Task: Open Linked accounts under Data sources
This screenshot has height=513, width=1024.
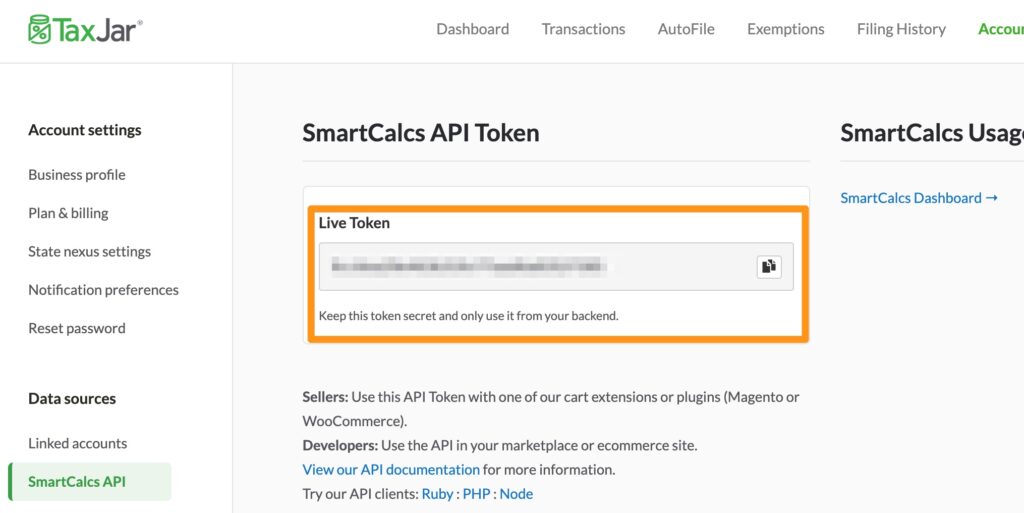Action: tap(77, 443)
